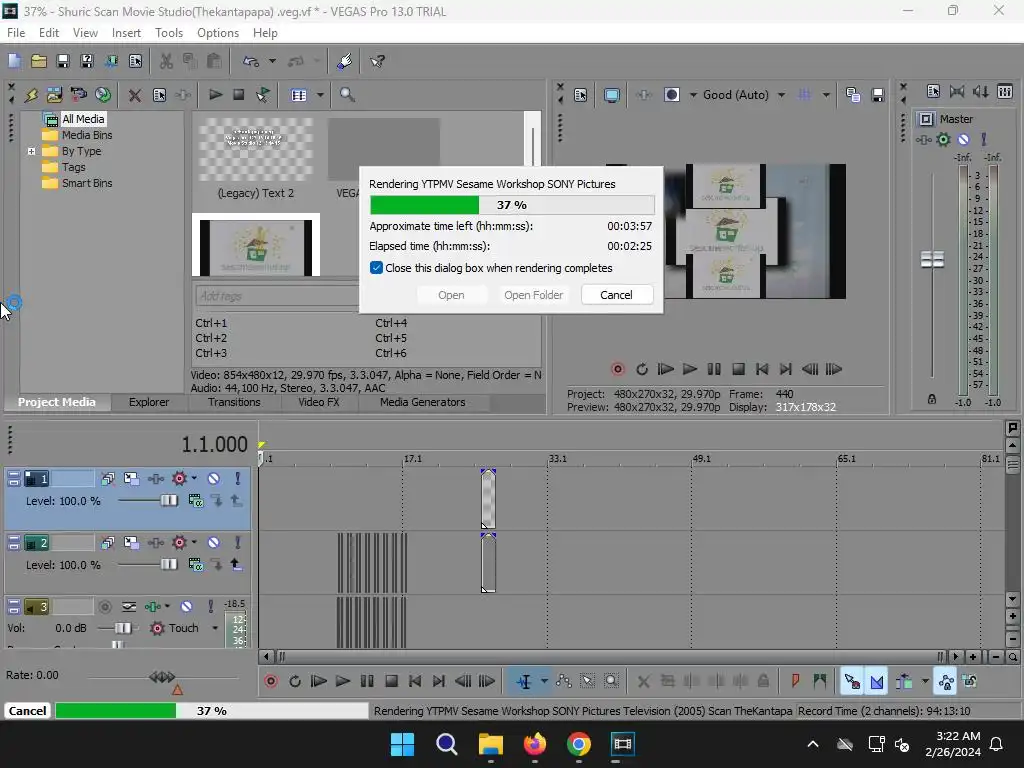Open the Undo history dropdown arrow
Viewport: 1024px width, 768px height.
[272, 61]
